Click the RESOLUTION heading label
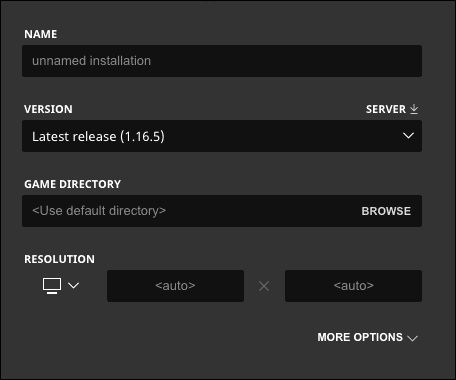 (x=60, y=259)
